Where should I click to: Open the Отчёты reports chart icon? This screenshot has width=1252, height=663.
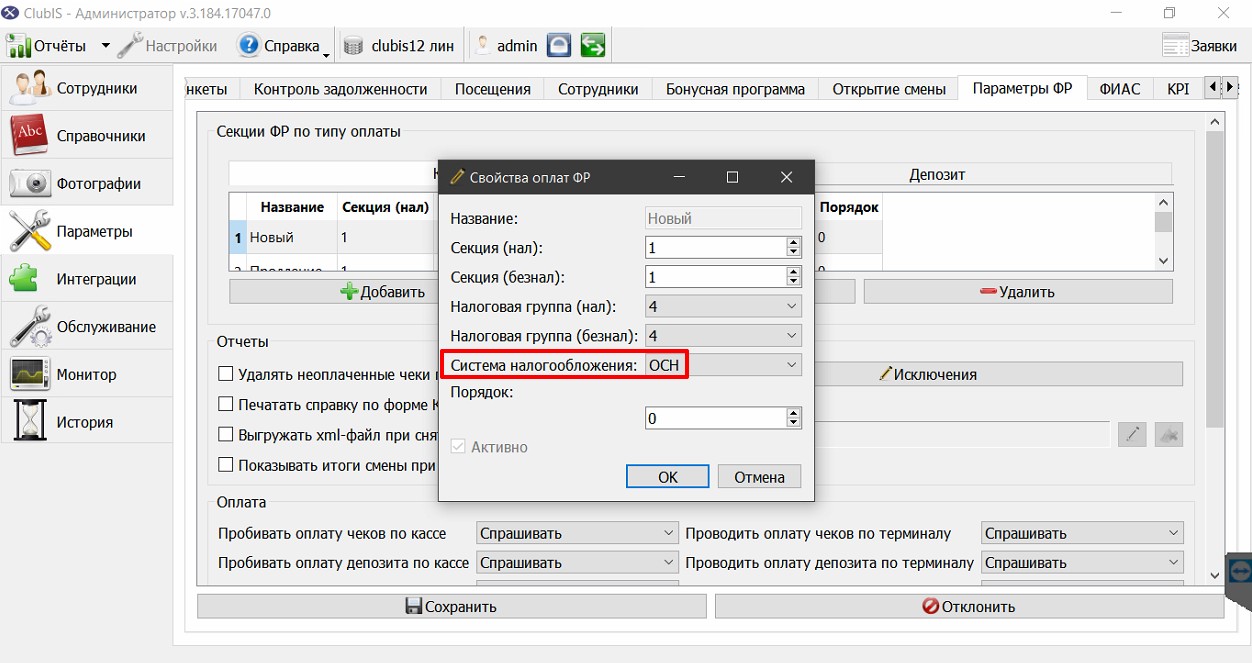click(x=18, y=46)
